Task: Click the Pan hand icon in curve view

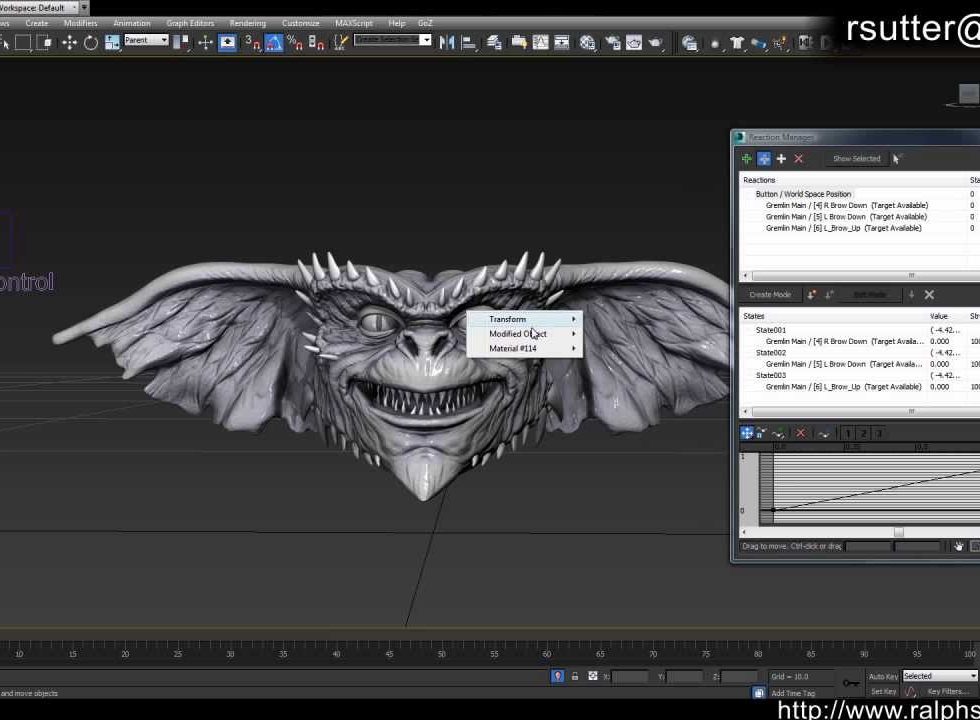Action: coord(958,546)
